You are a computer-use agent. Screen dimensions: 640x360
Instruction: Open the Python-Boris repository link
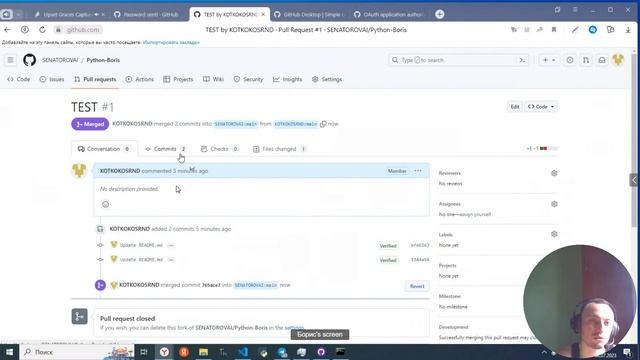tap(103, 60)
